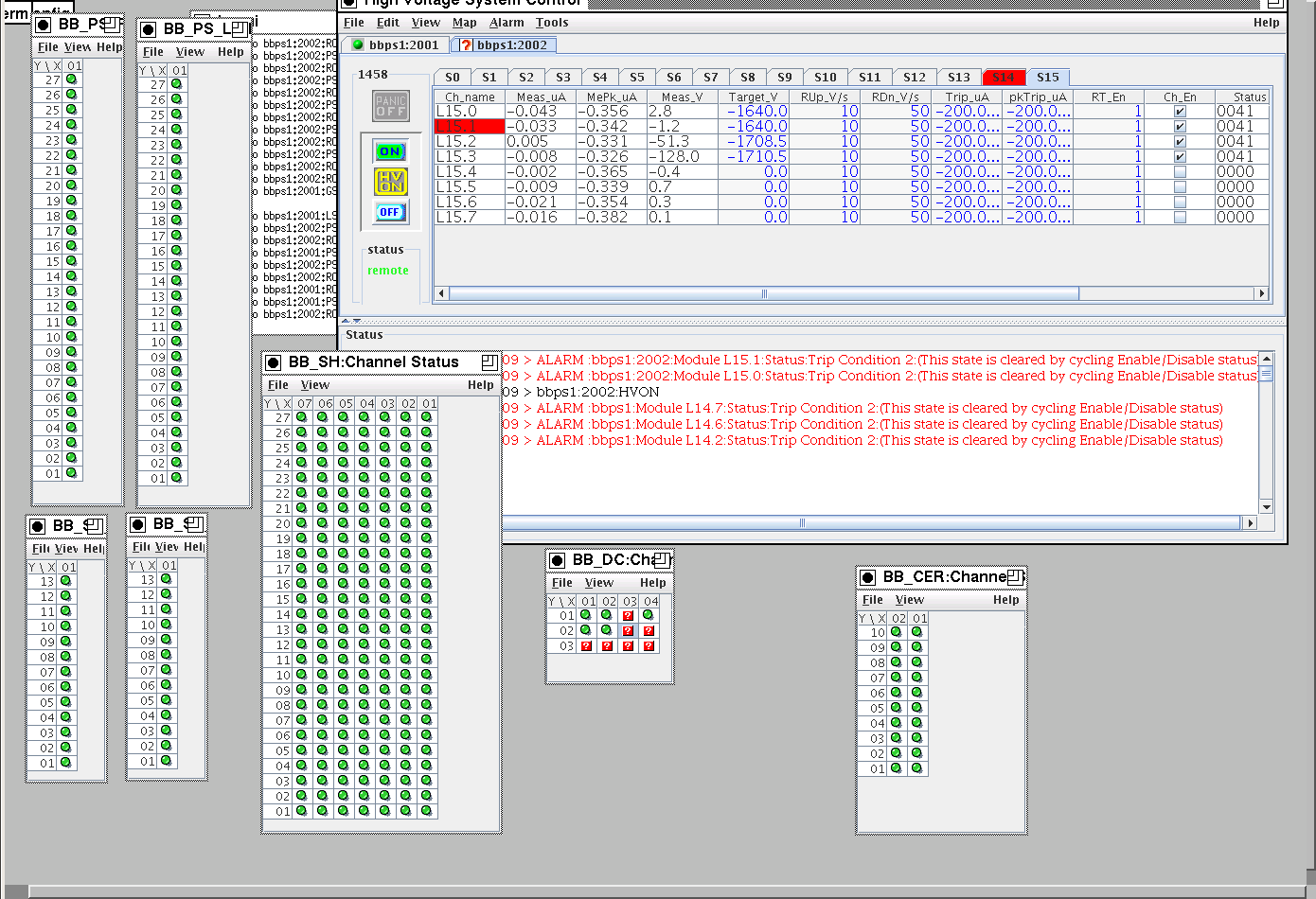Viewport: 1316px width, 899px height.
Task: Switch to slot tab S15
Action: click(x=1048, y=78)
